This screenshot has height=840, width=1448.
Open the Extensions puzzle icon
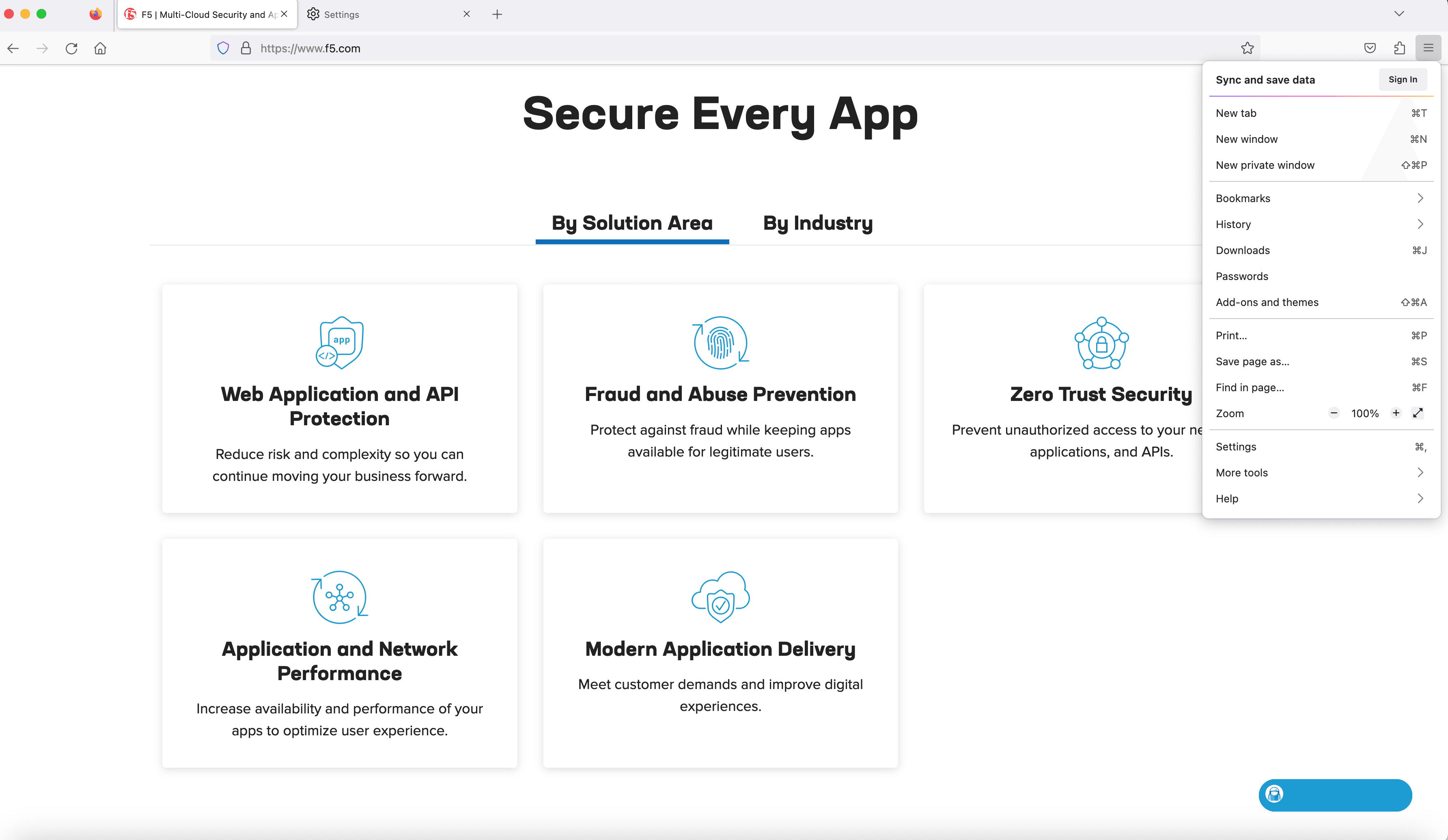tap(1400, 48)
